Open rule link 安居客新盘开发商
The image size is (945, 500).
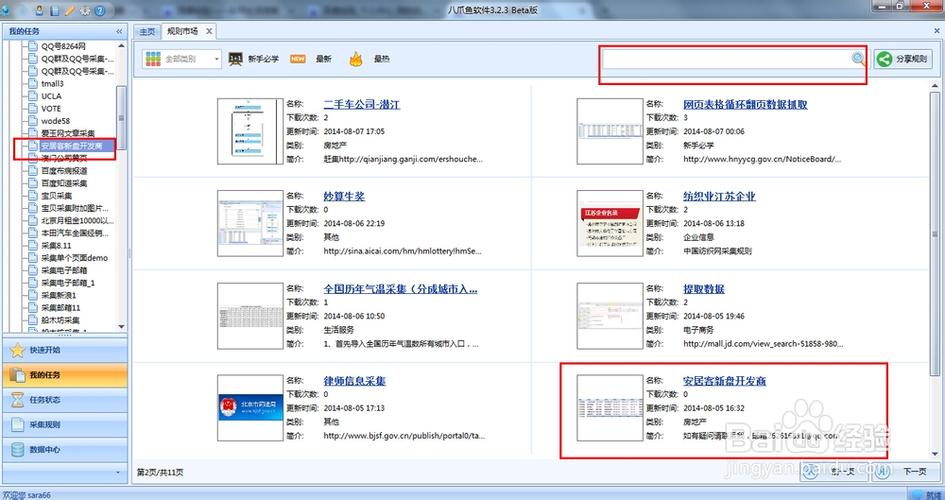click(x=724, y=381)
